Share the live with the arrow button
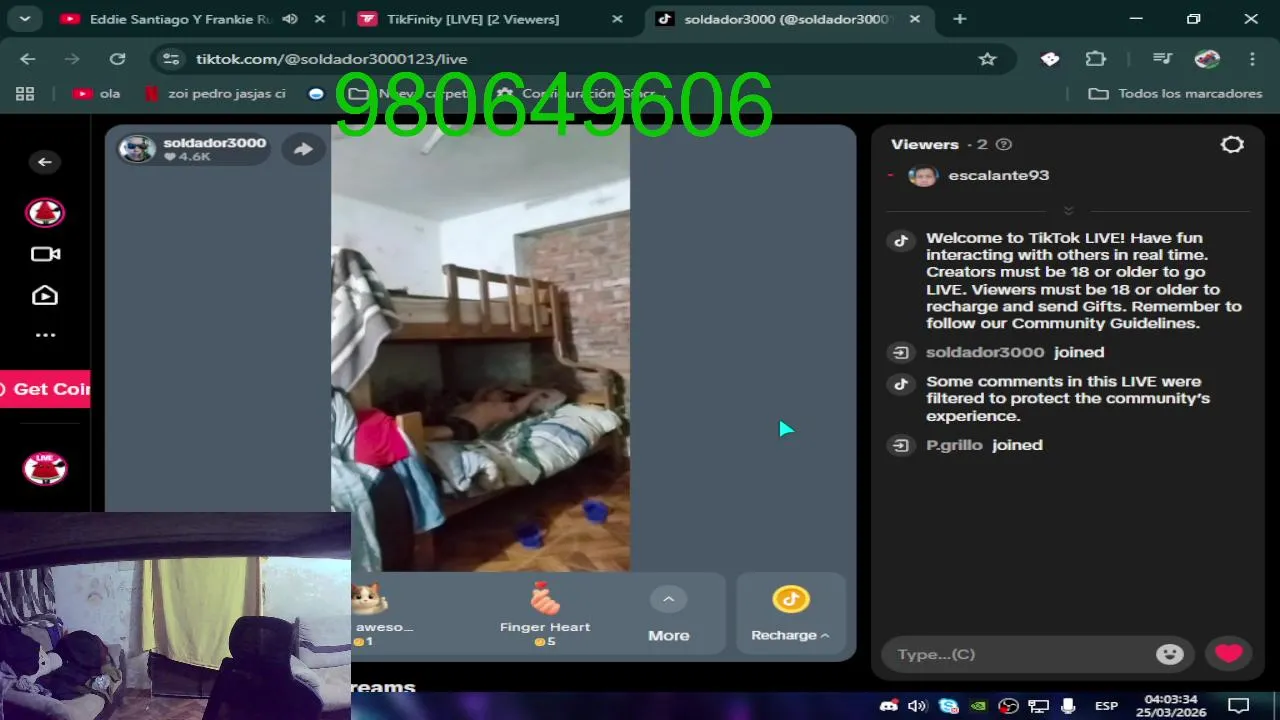Image resolution: width=1280 pixels, height=720 pixels. tap(302, 149)
